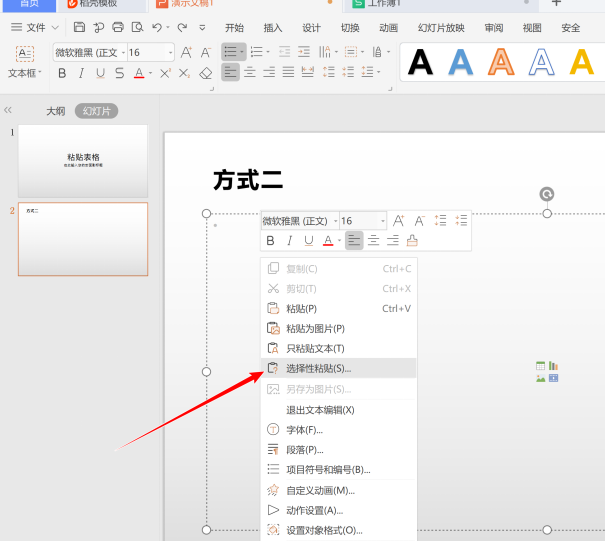Apply Subscript in the ribbon
605x541 pixels.
[184, 73]
